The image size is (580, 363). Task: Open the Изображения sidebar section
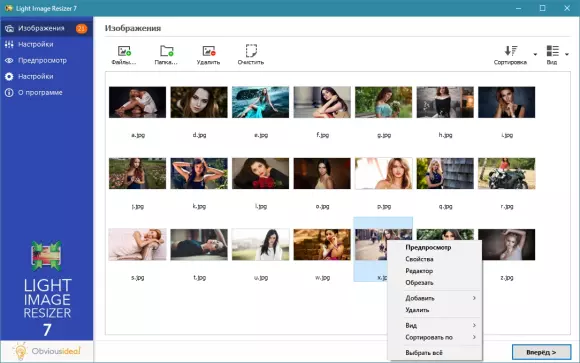point(46,28)
